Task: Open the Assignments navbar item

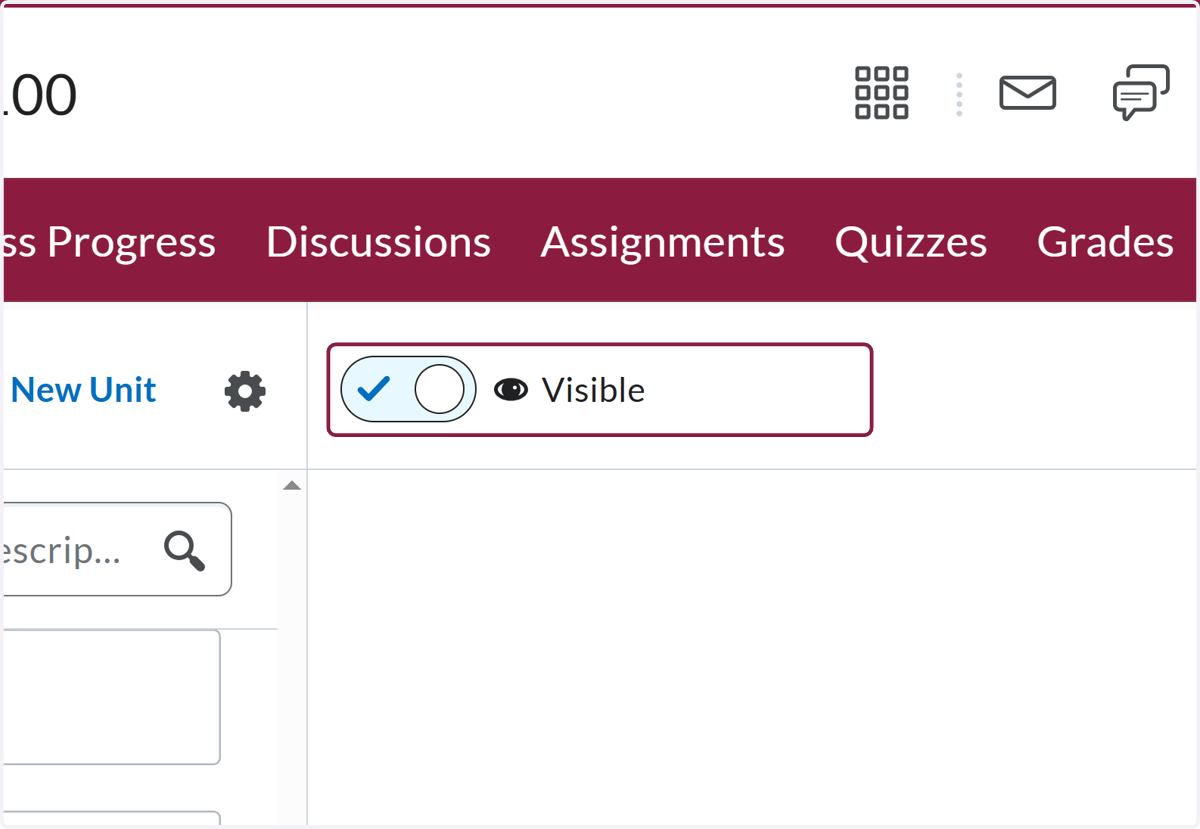Action: pyautogui.click(x=662, y=242)
